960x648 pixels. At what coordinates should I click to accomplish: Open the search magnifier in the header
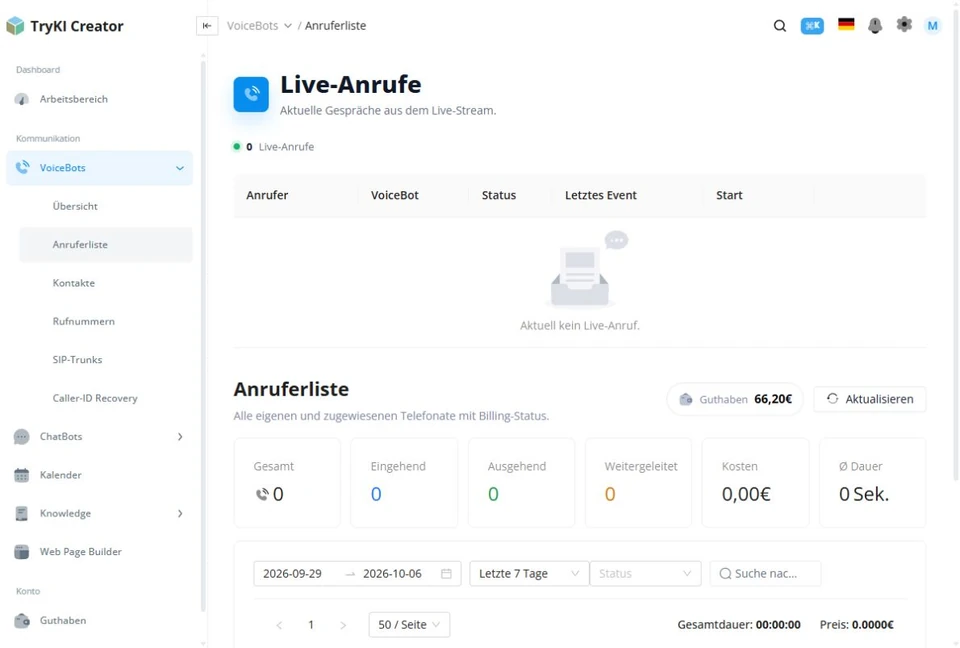(x=779, y=26)
